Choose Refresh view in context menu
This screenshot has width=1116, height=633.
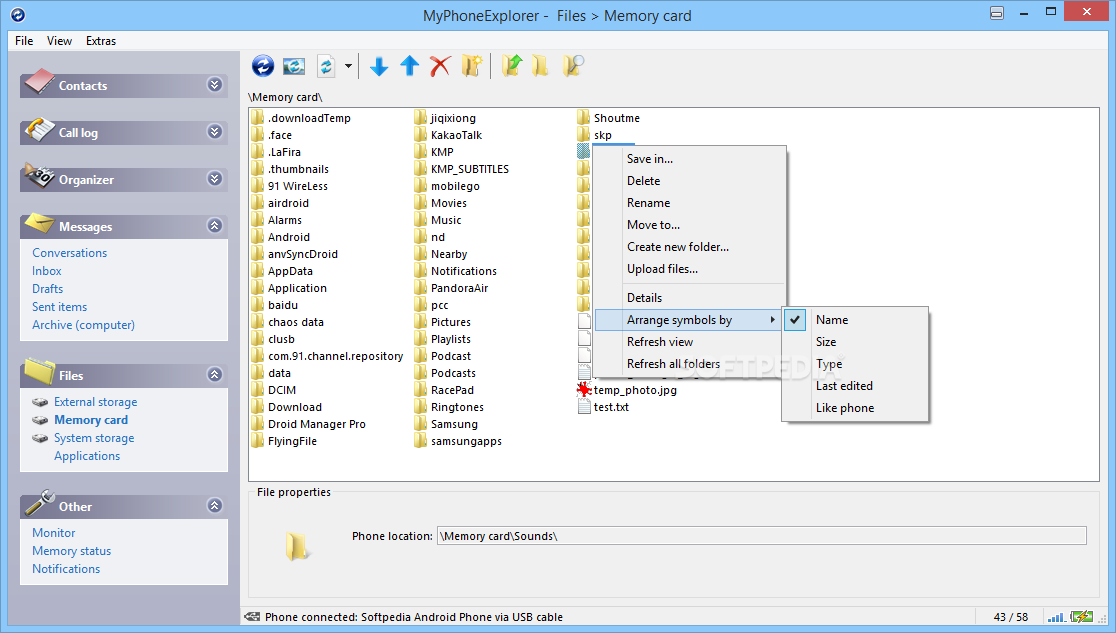(688, 342)
